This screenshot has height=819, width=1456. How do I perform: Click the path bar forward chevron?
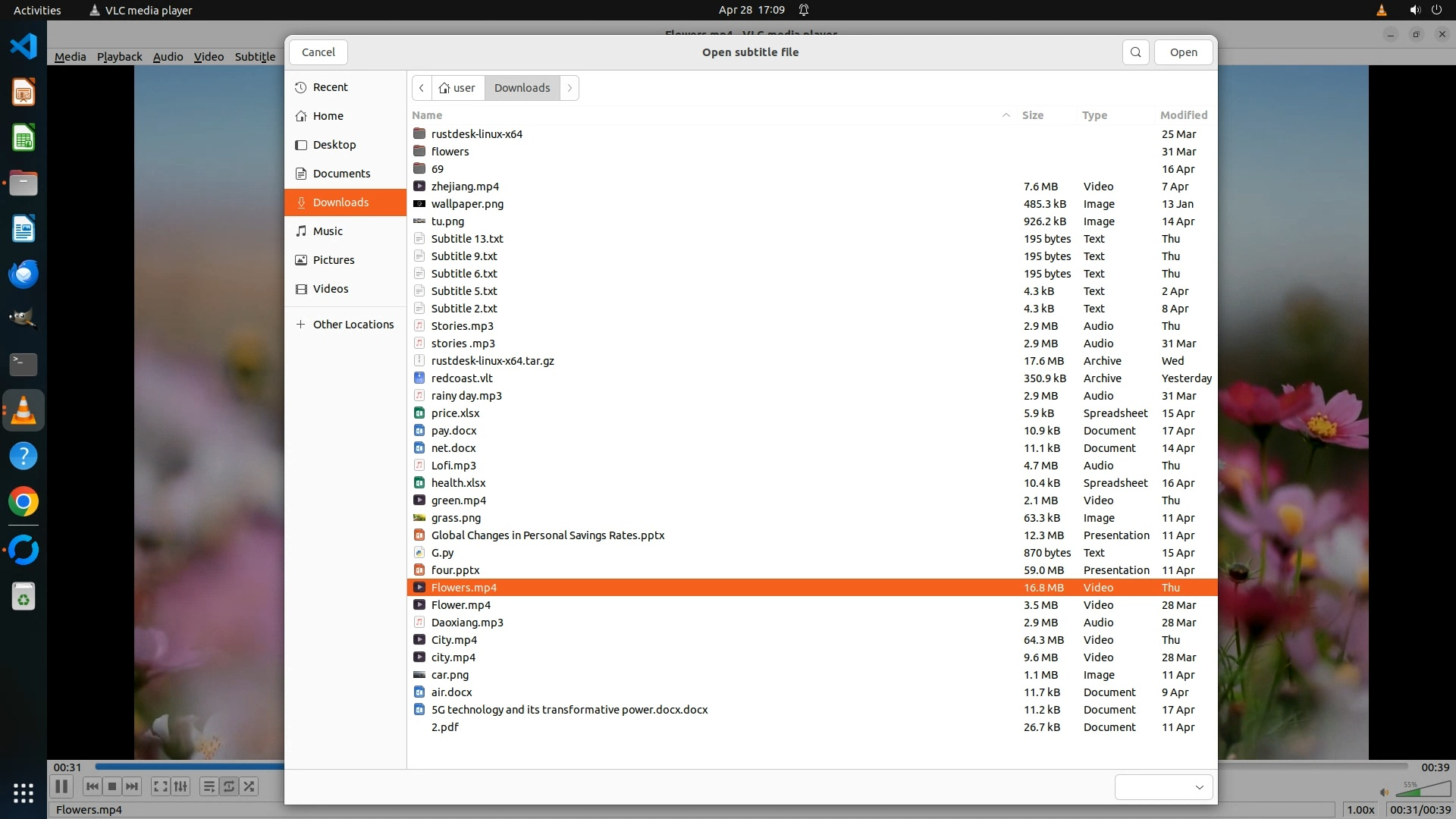coord(570,88)
